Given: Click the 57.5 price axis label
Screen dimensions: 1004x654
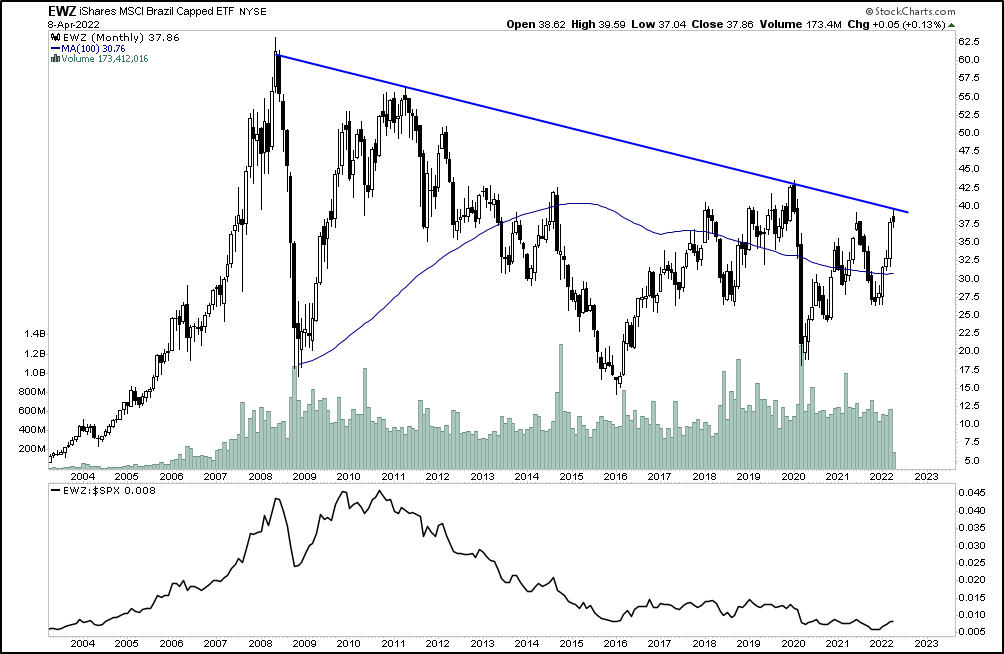Looking at the screenshot, I should point(968,78).
